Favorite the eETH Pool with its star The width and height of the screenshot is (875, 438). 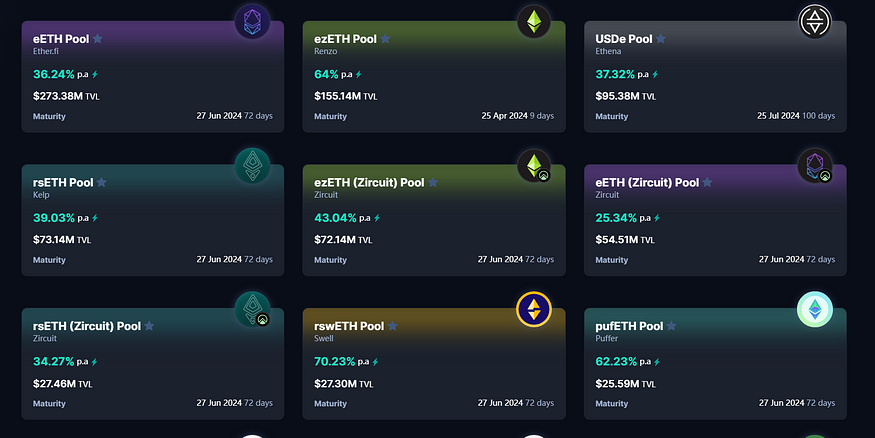[98, 39]
